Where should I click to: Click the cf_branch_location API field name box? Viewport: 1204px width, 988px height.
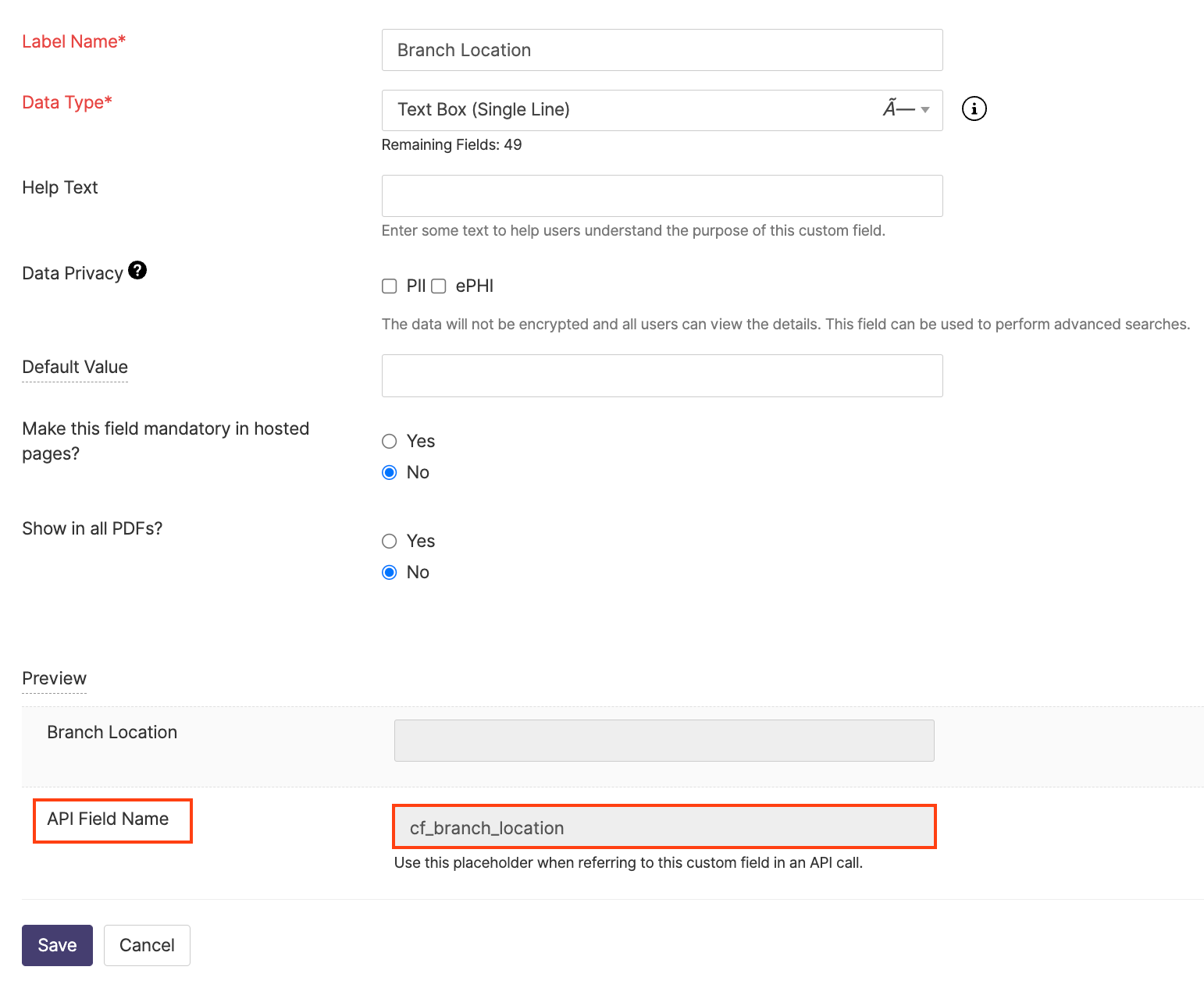(x=664, y=827)
